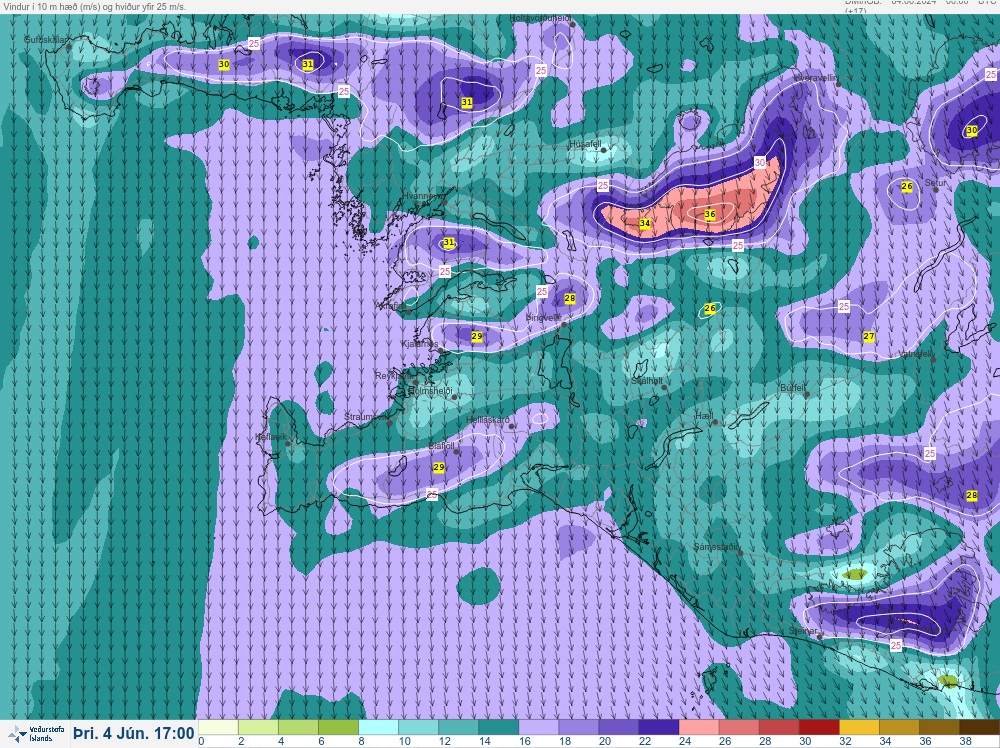This screenshot has height=748, width=1000.
Task: Pick the 0–2 m/s pale yellow legend swatch
Action: pos(218,728)
